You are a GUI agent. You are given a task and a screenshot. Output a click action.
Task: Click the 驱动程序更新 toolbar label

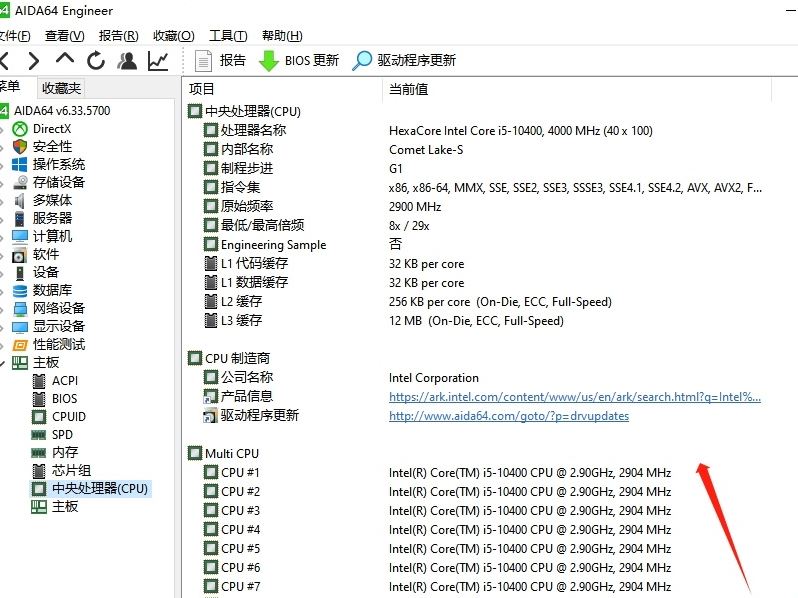click(417, 61)
